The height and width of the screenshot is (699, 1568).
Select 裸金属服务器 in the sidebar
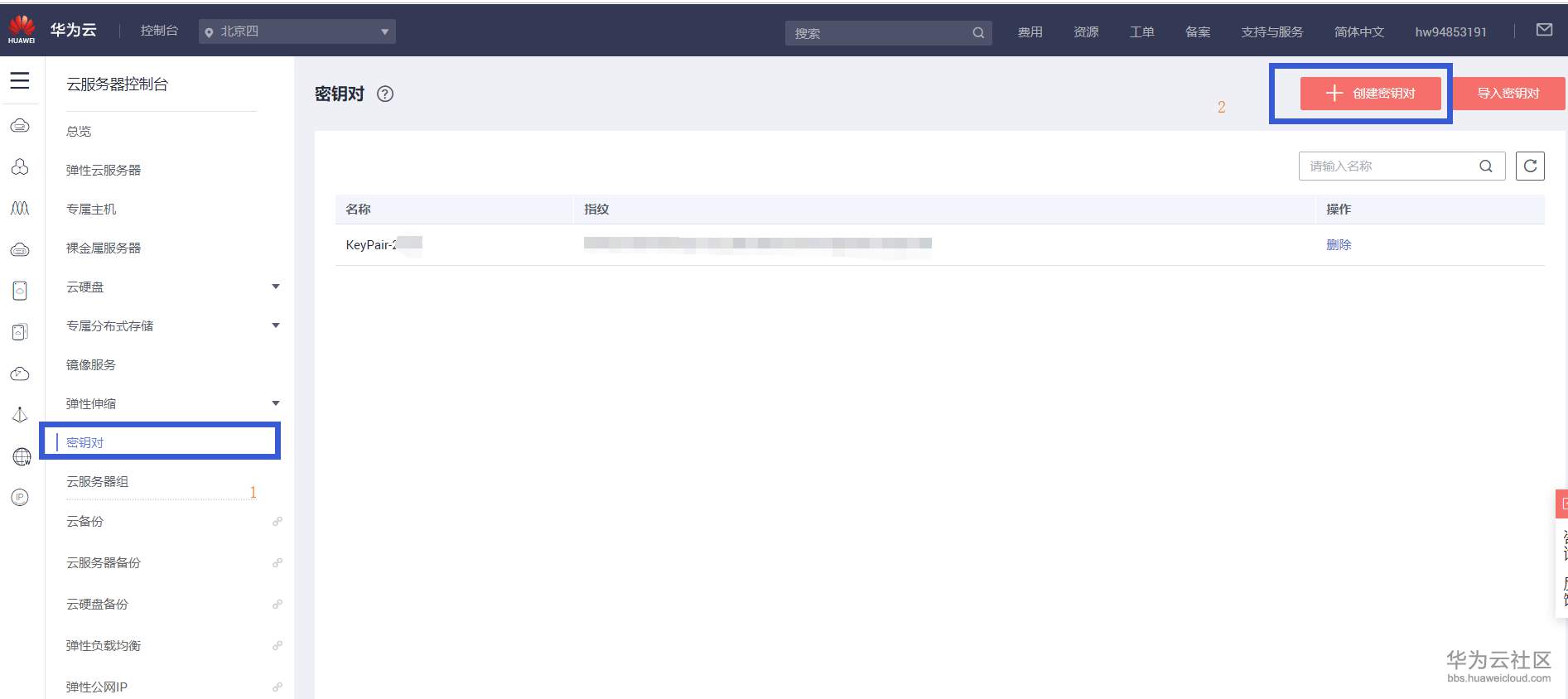click(x=104, y=248)
